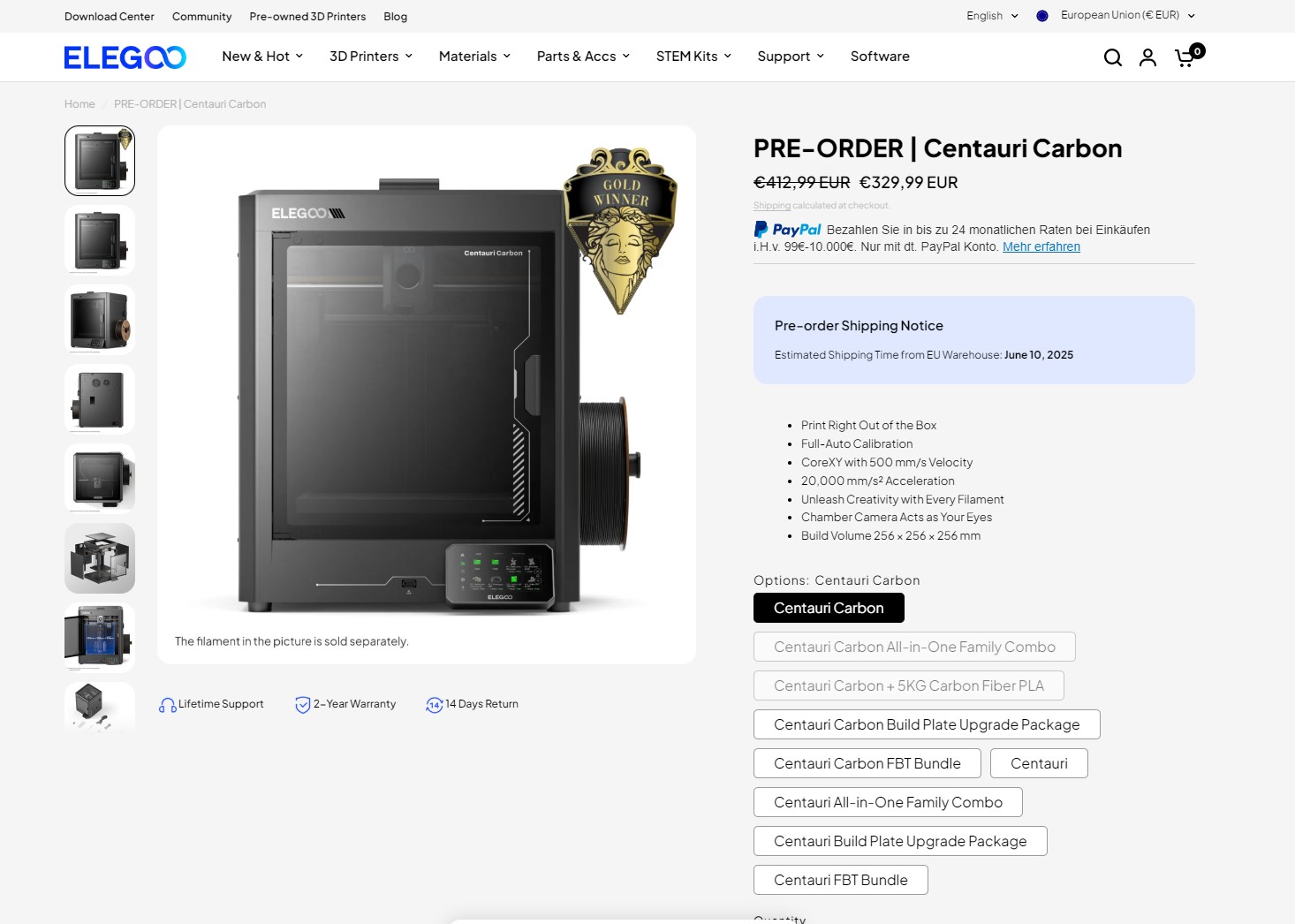Open the account profile icon
1295x924 pixels.
coord(1147,57)
